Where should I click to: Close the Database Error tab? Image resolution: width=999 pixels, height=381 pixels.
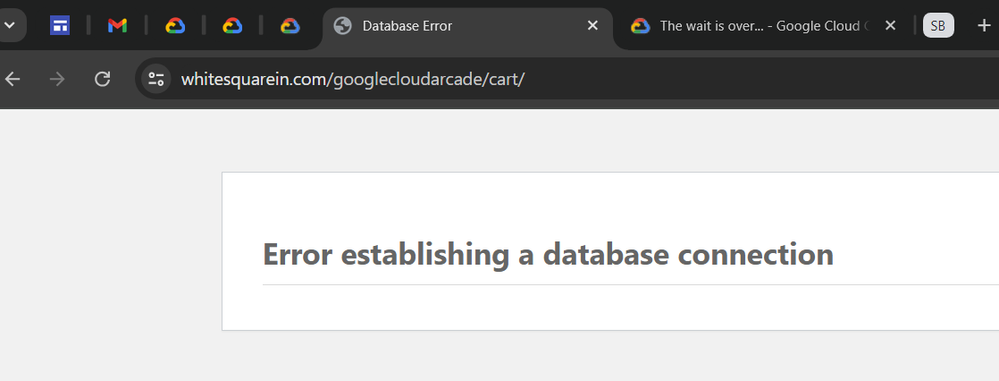[593, 25]
